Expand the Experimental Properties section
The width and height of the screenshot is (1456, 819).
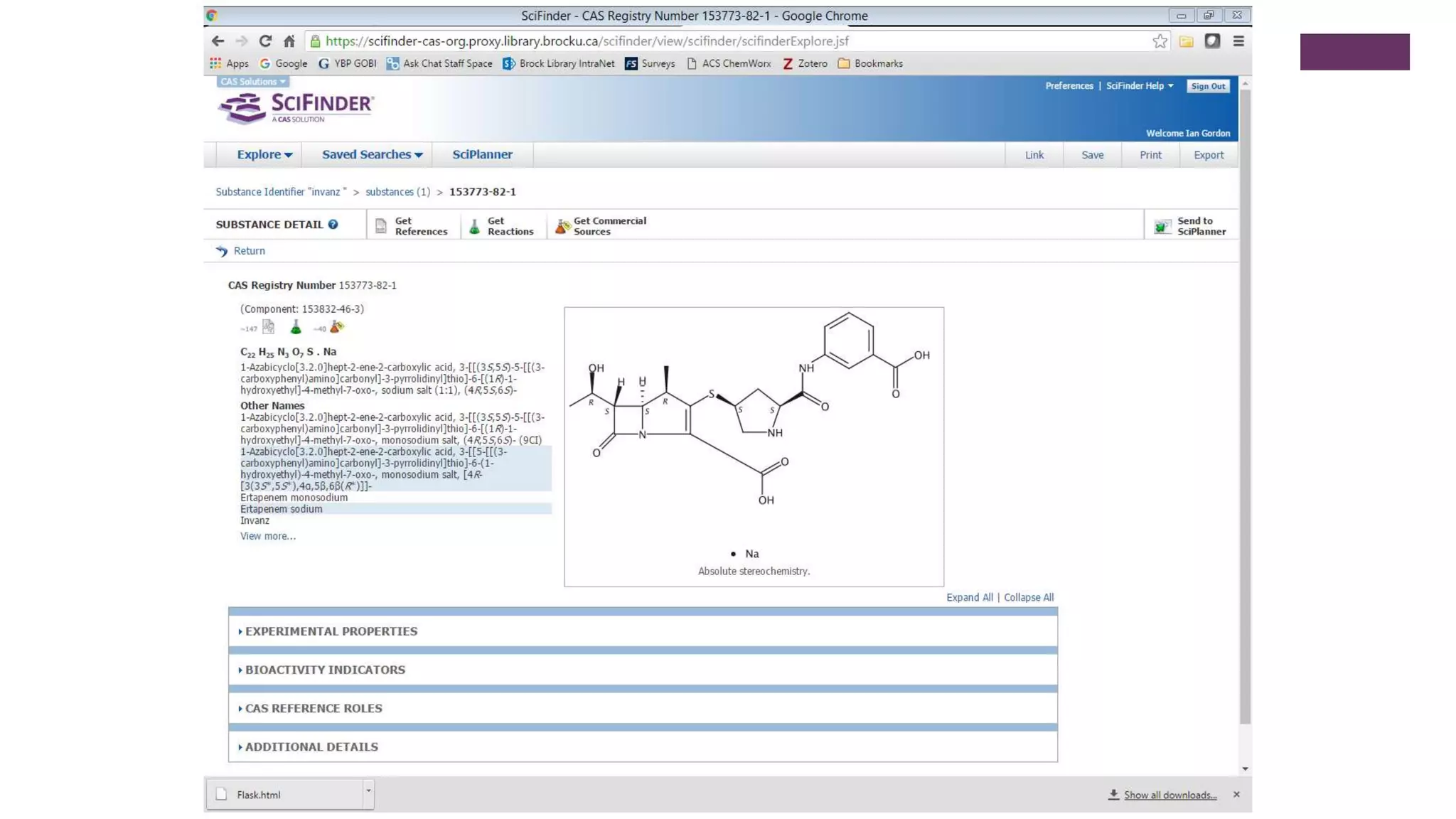(x=331, y=631)
